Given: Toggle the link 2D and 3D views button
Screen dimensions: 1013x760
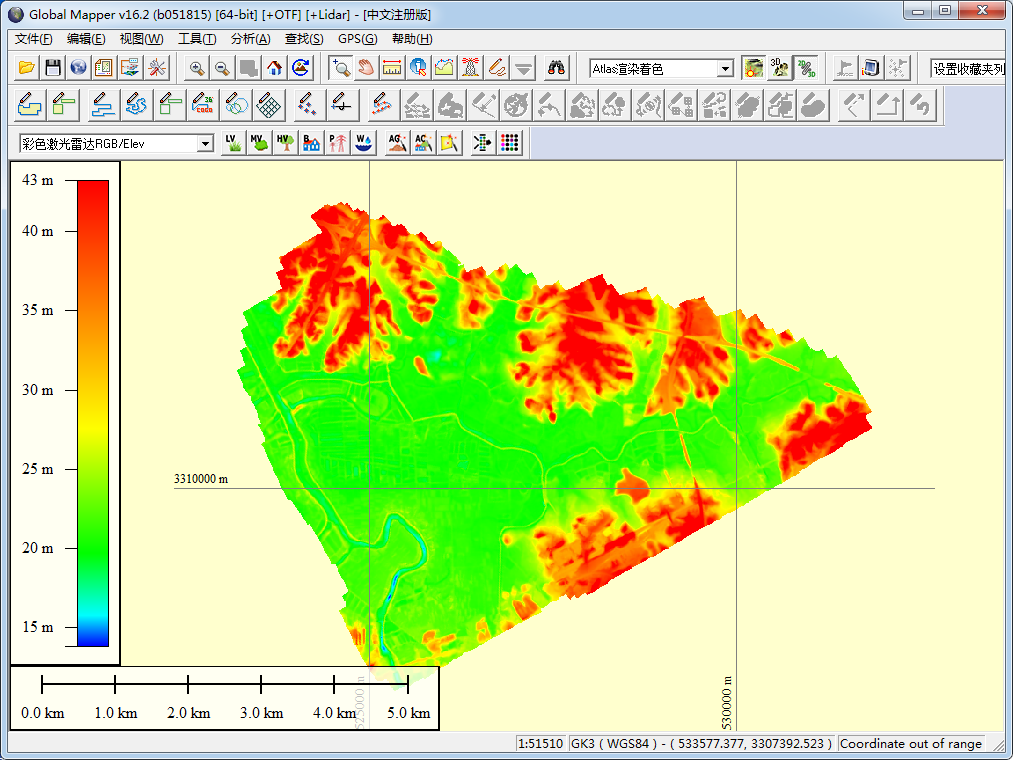Looking at the screenshot, I should tap(806, 67).
